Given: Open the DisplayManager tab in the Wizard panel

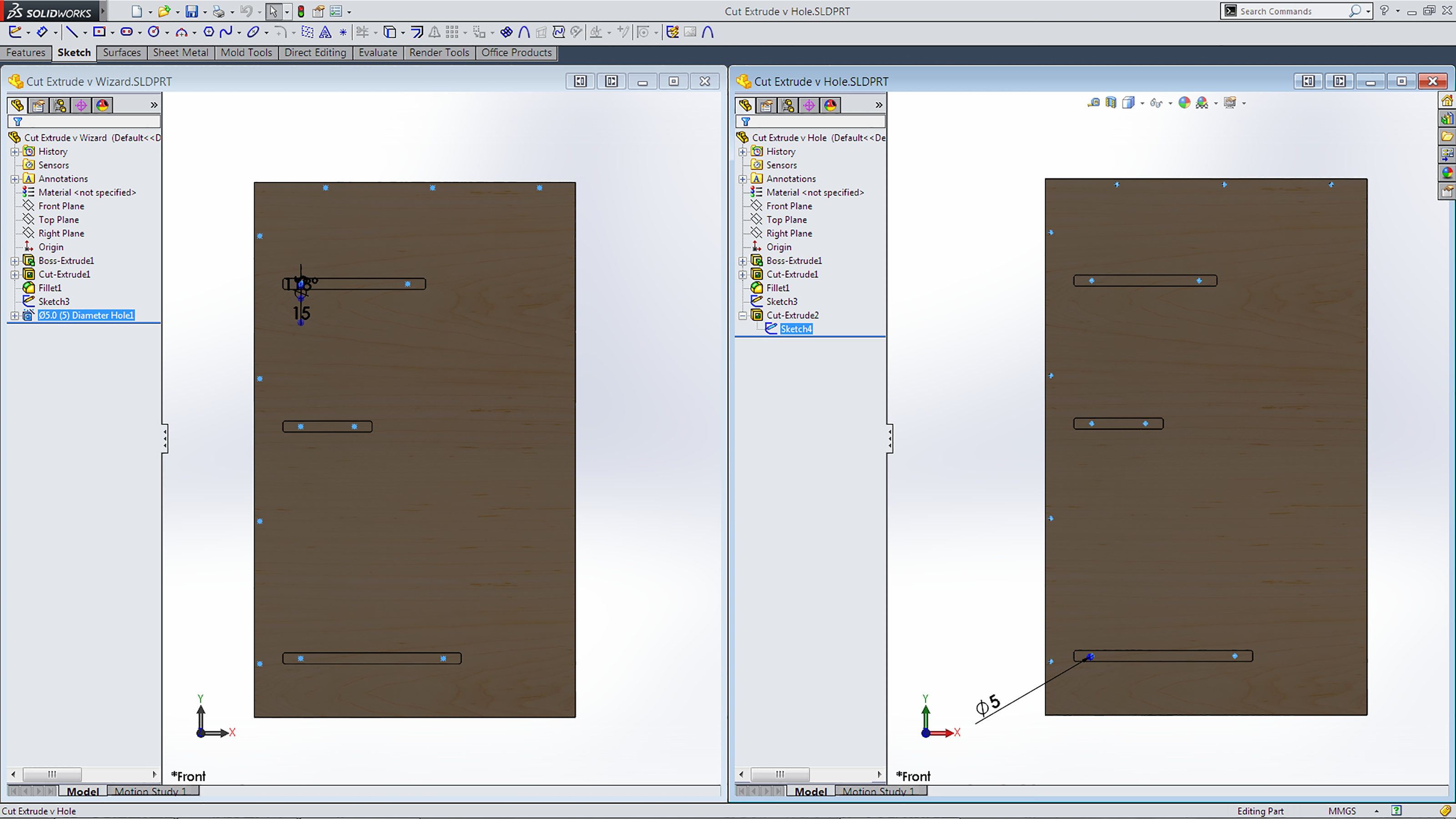Looking at the screenshot, I should click(102, 105).
